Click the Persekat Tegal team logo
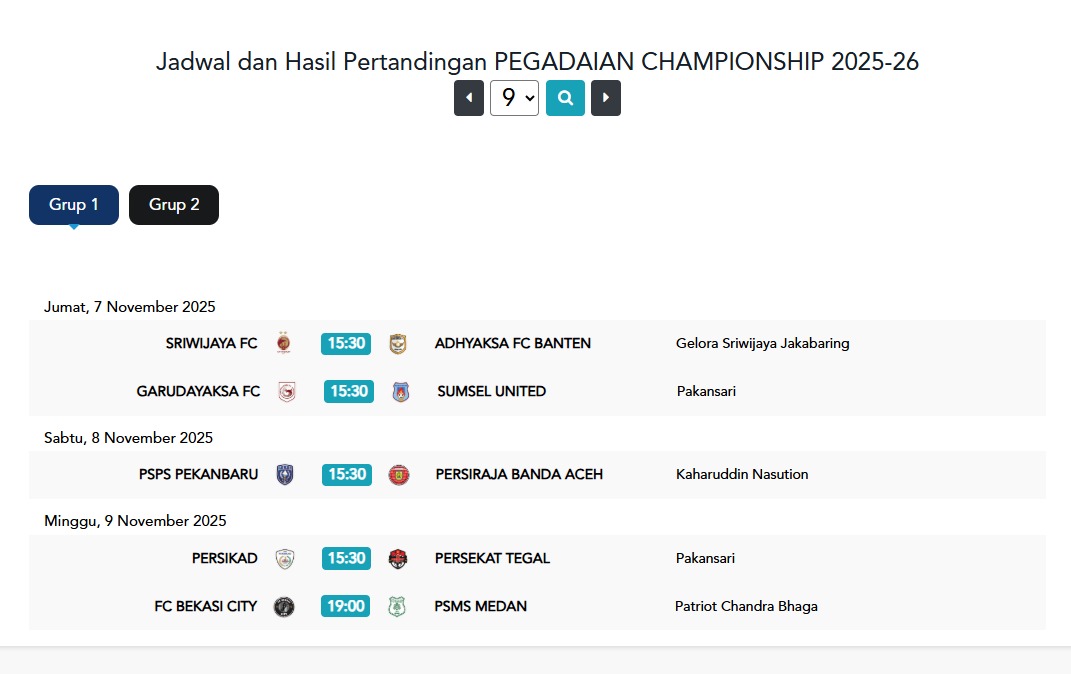 398,558
